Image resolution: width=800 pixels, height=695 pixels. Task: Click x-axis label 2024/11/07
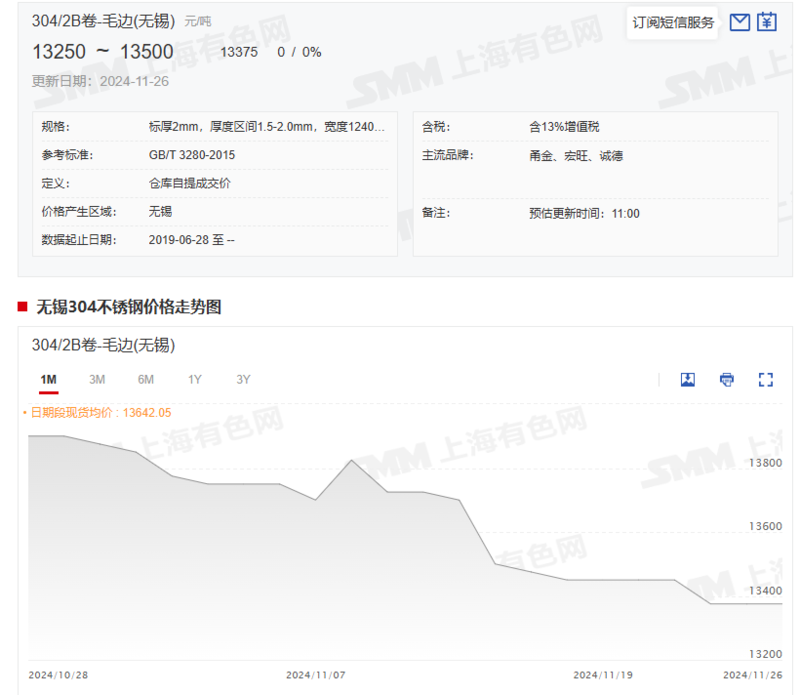pyautogui.click(x=316, y=675)
